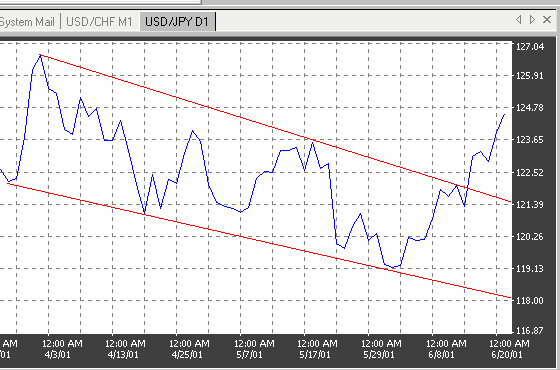
Task: Open the System Mail tab
Action: click(27, 22)
